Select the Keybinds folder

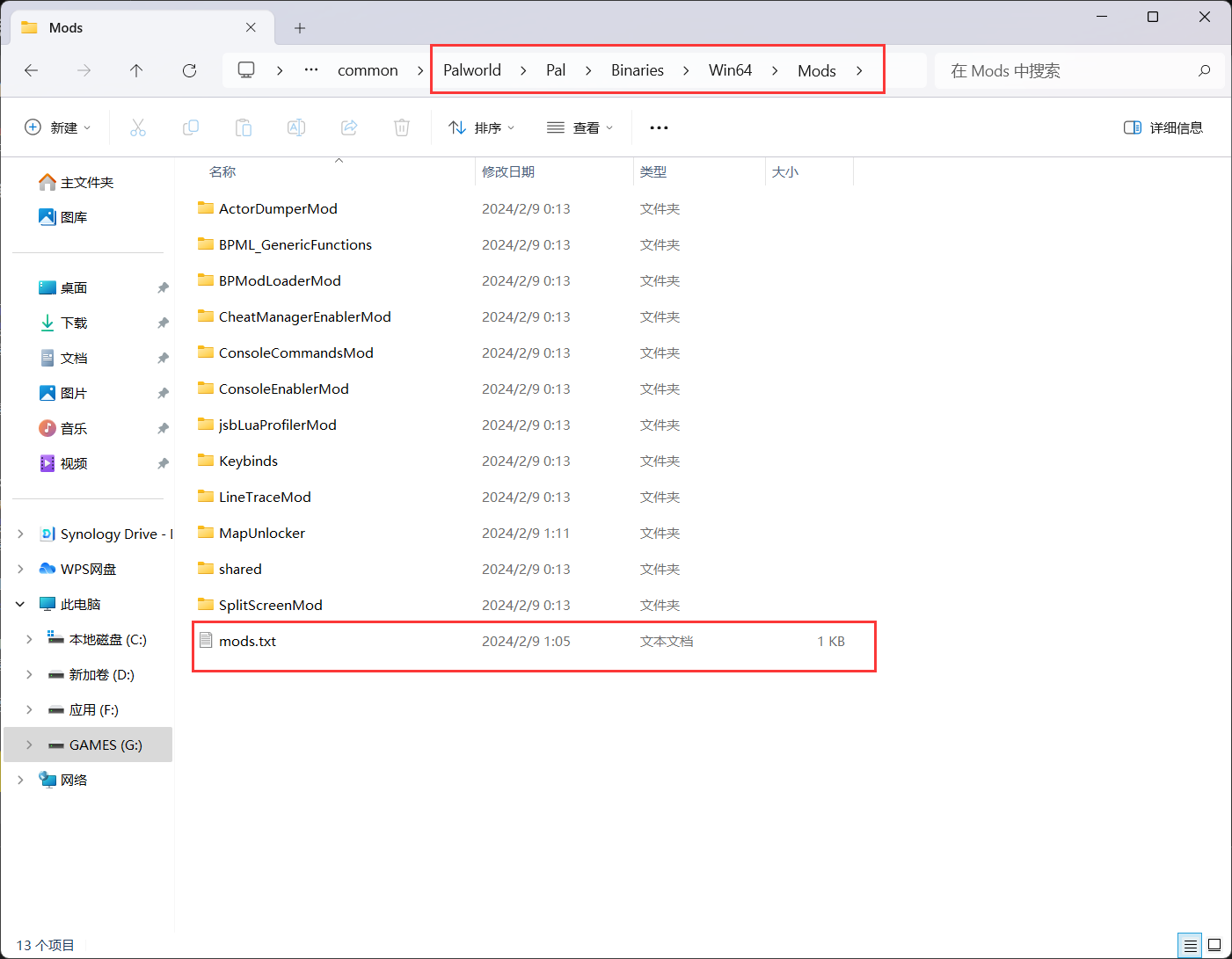(x=248, y=461)
